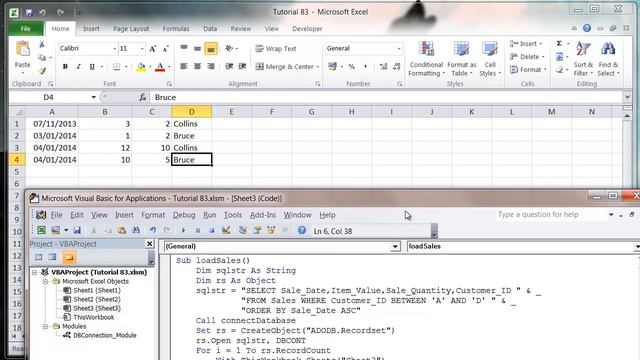Open Cell Styles gallery
The image size is (640, 360).
490,59
